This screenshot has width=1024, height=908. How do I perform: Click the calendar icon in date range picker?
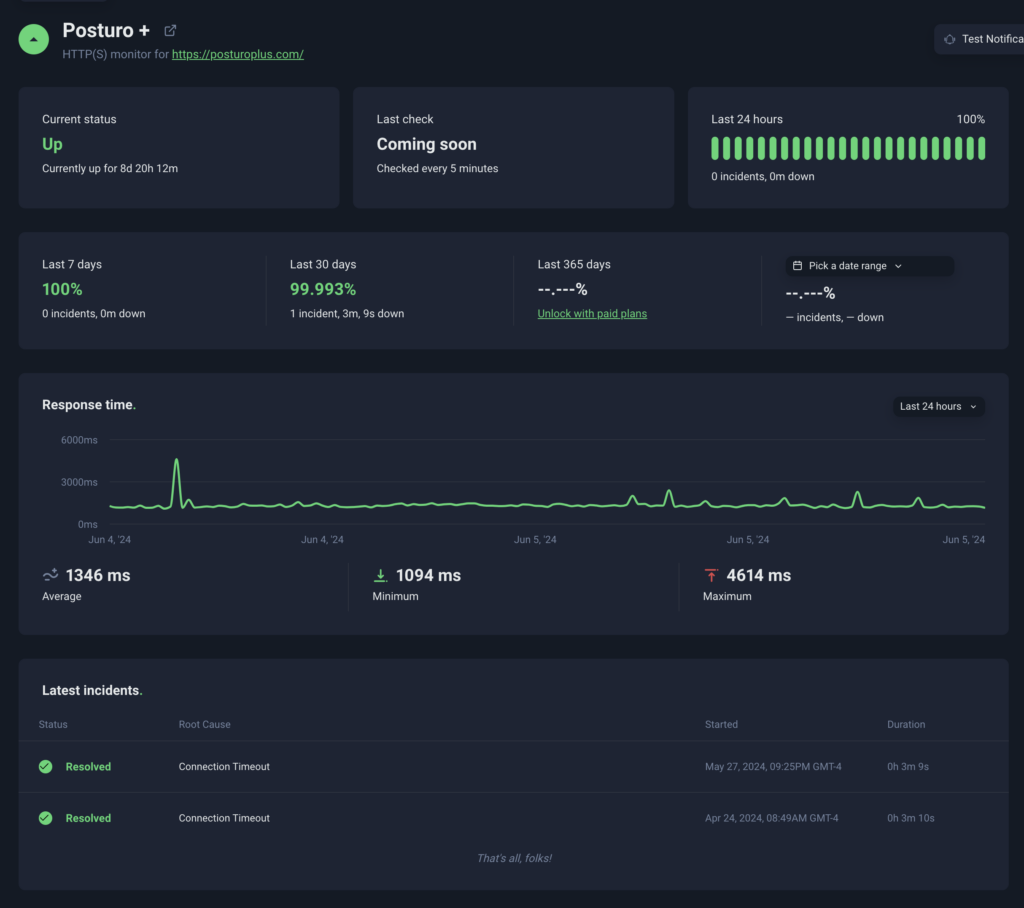coord(797,266)
